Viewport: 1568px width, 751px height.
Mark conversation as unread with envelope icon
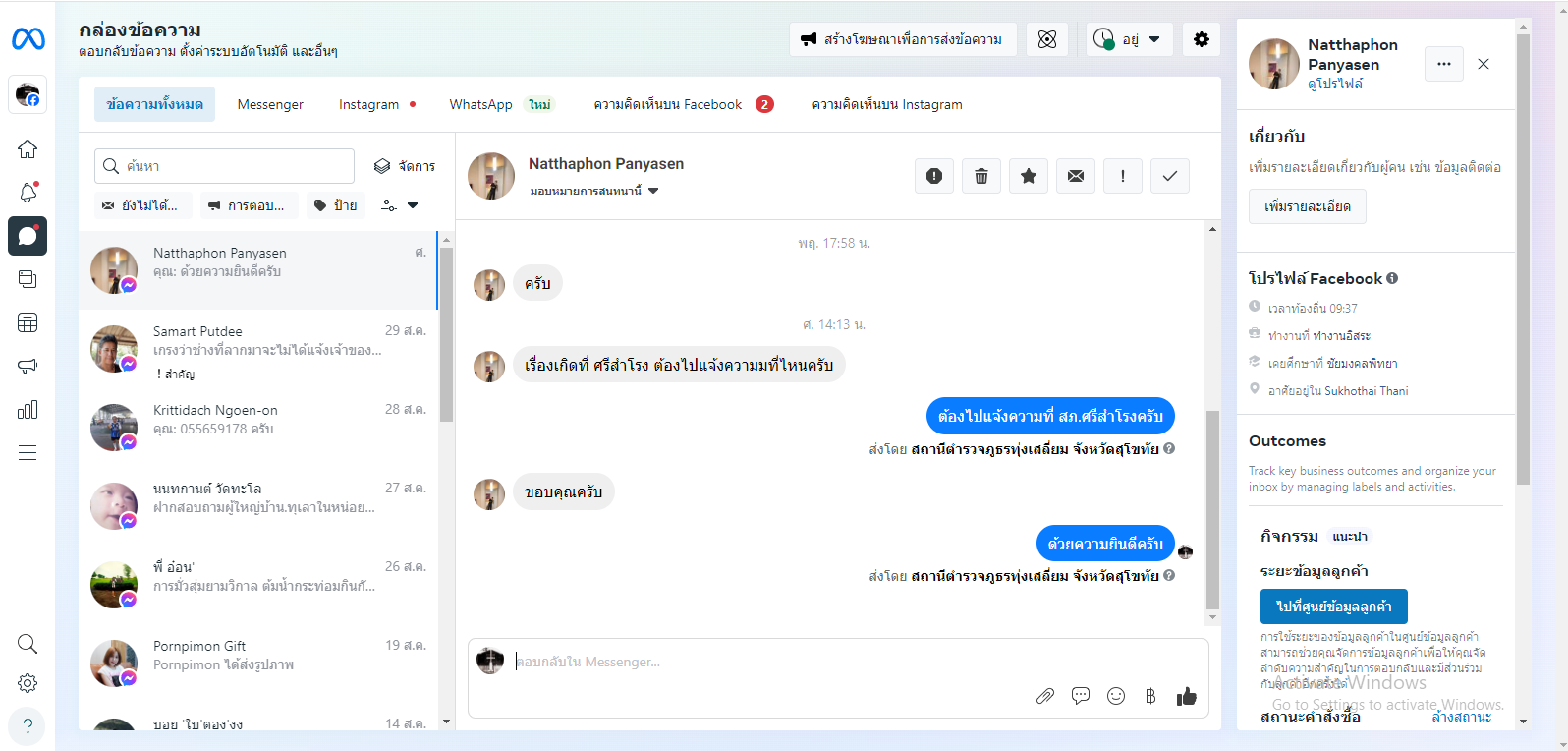[1075, 176]
